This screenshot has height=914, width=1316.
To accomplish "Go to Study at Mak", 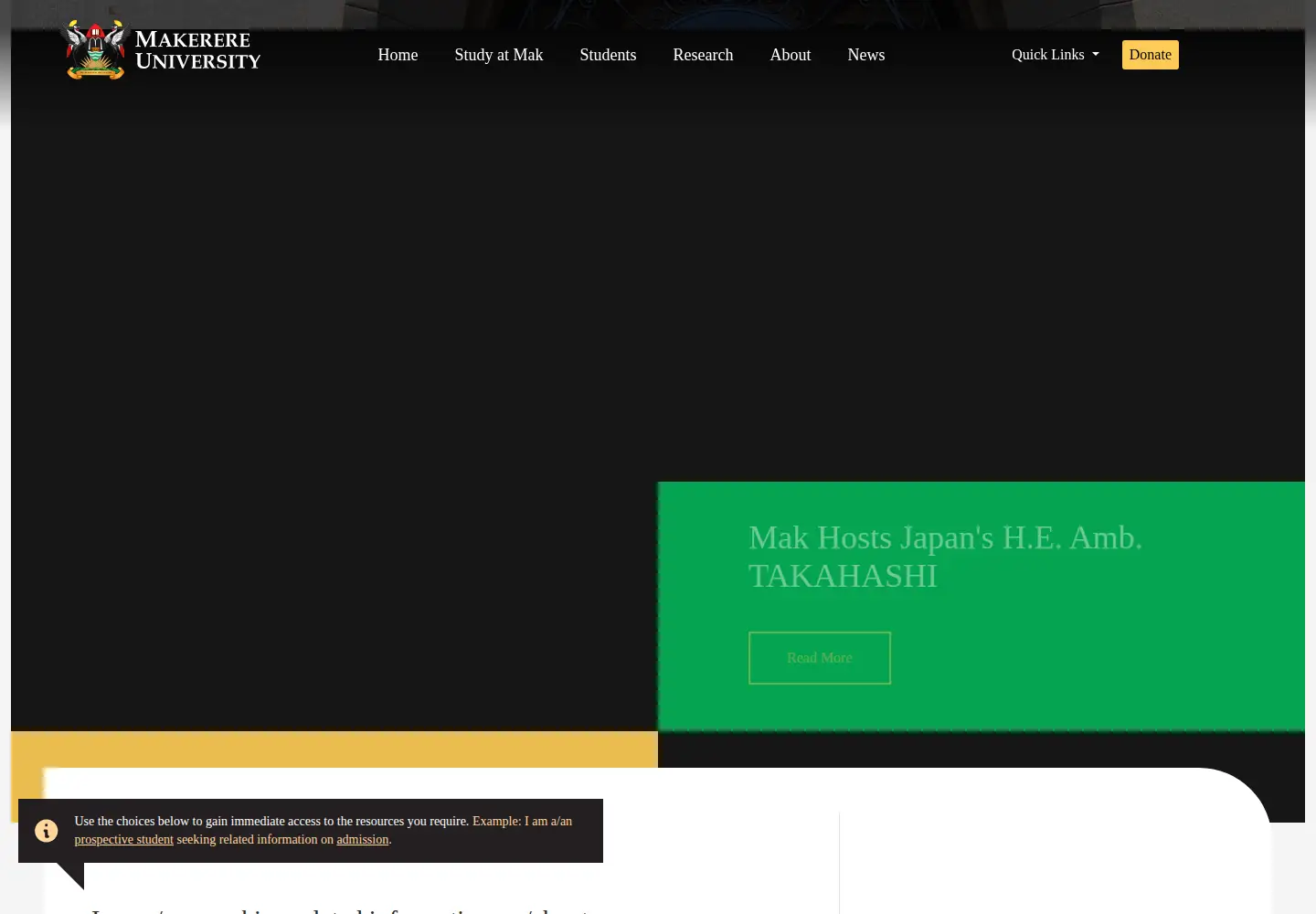I will [x=499, y=55].
